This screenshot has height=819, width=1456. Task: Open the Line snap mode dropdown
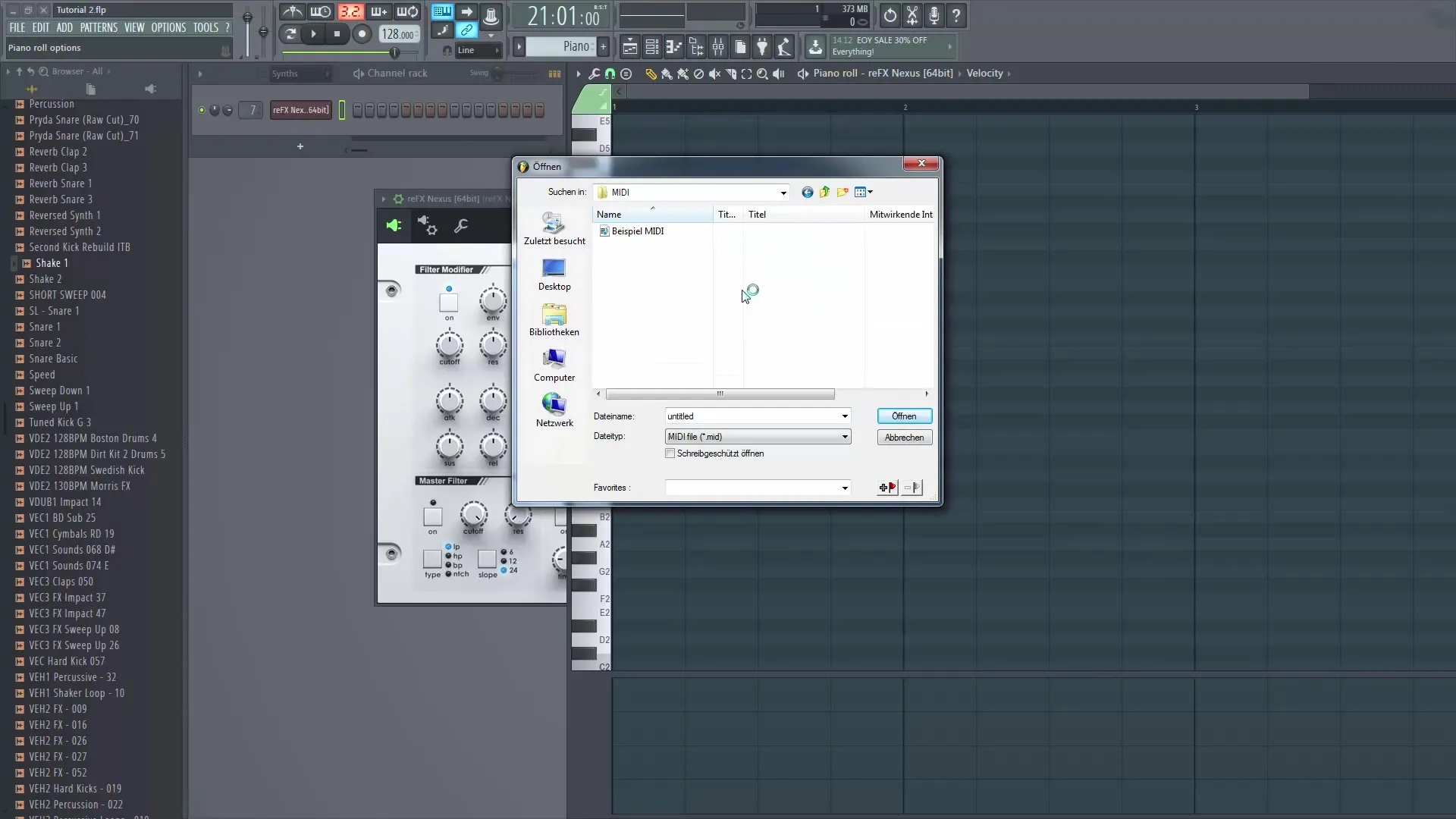tap(480, 50)
